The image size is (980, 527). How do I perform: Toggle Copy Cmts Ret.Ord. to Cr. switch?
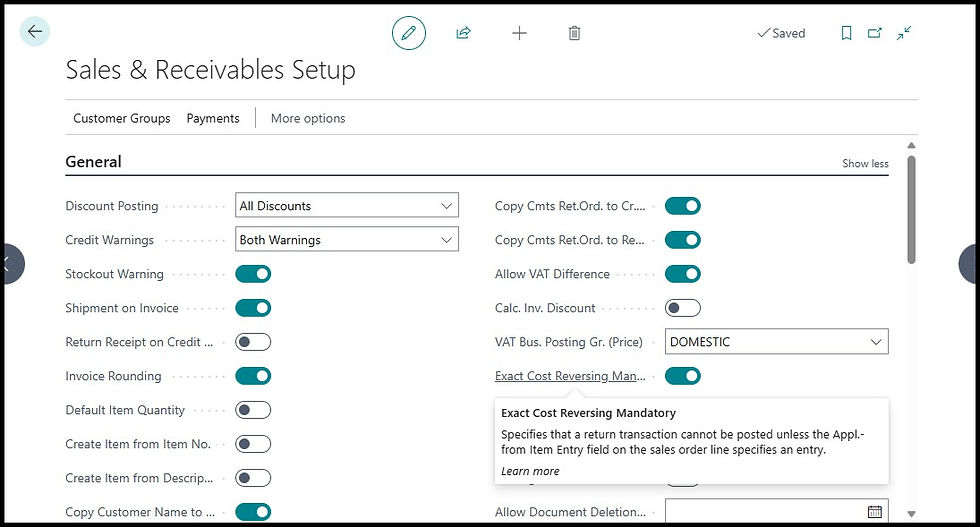[682, 206]
